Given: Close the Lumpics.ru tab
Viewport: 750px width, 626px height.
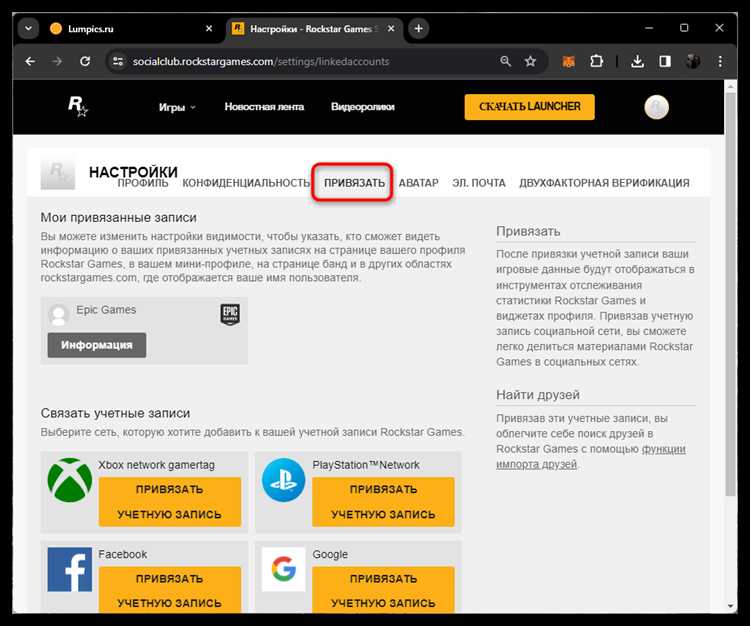Looking at the screenshot, I should [209, 29].
